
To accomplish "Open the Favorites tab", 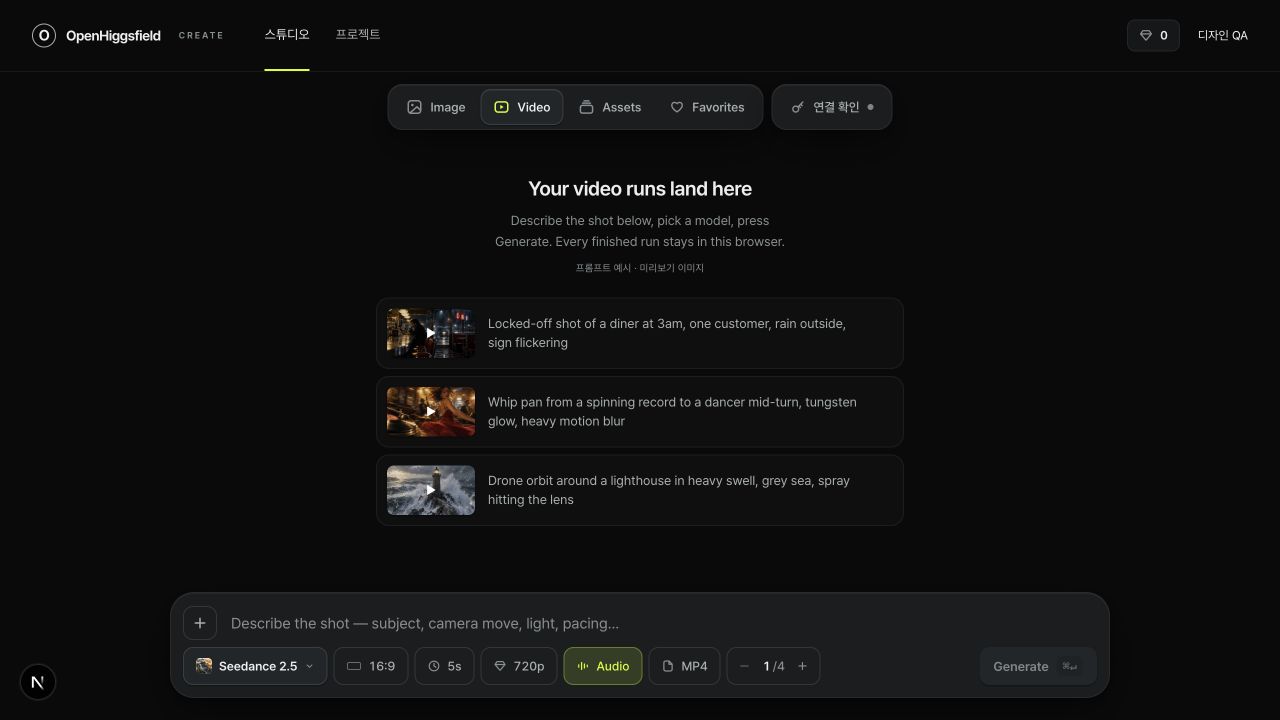I will [x=707, y=107].
